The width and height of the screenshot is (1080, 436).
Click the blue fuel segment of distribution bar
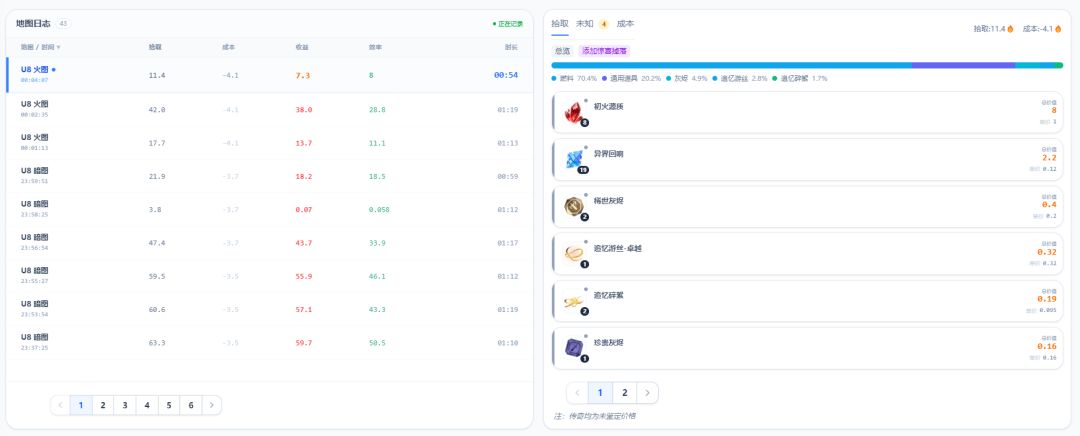pyautogui.click(x=731, y=65)
